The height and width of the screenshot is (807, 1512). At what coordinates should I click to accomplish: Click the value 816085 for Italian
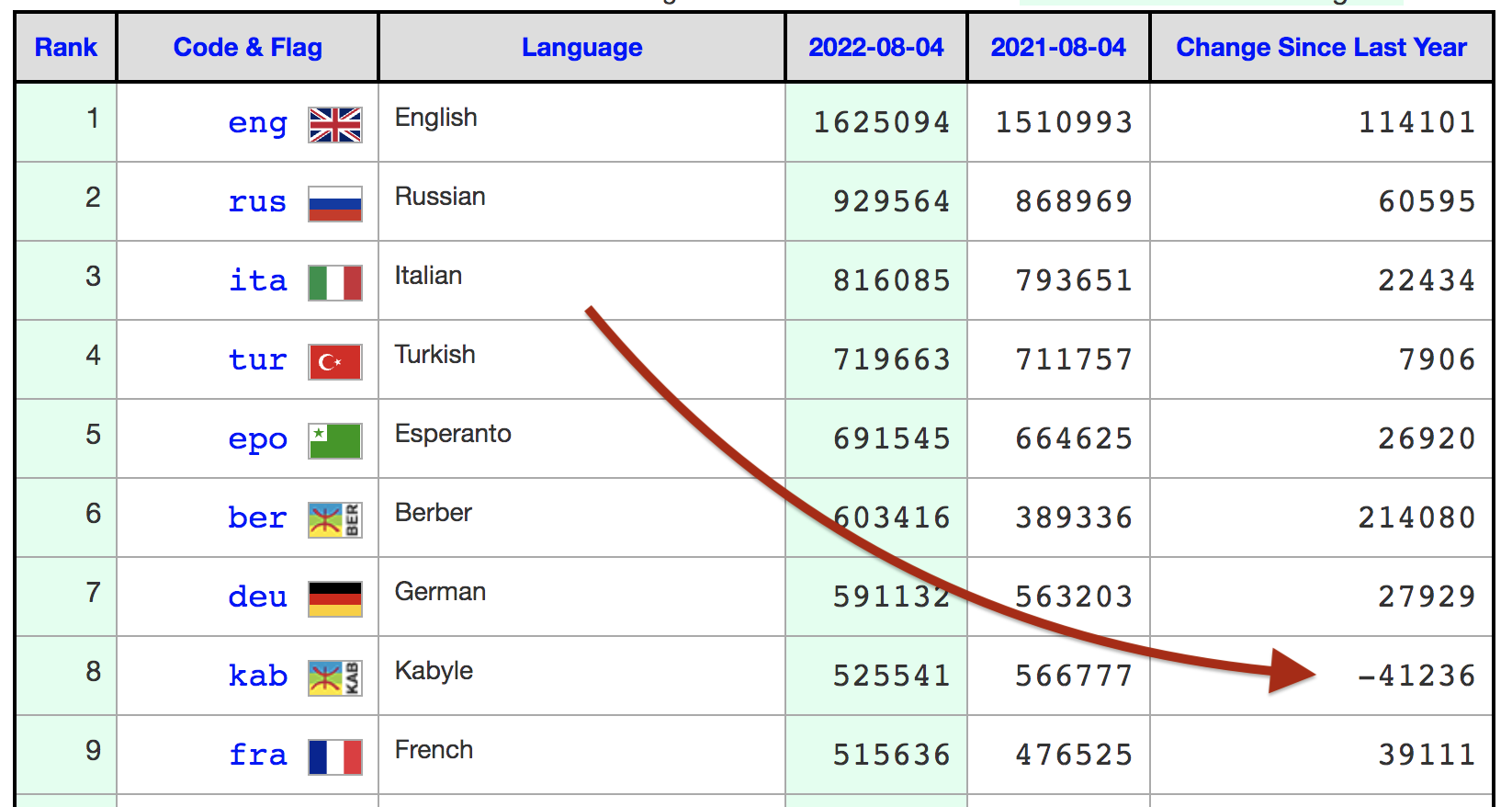click(892, 280)
